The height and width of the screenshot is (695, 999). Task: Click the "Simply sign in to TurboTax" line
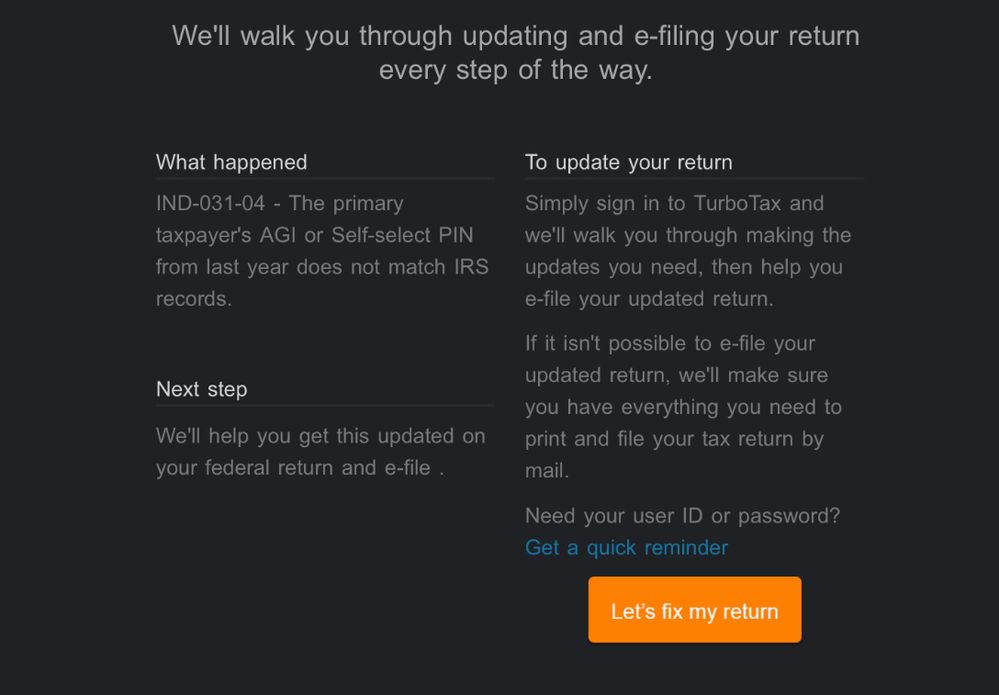pyautogui.click(x=674, y=203)
